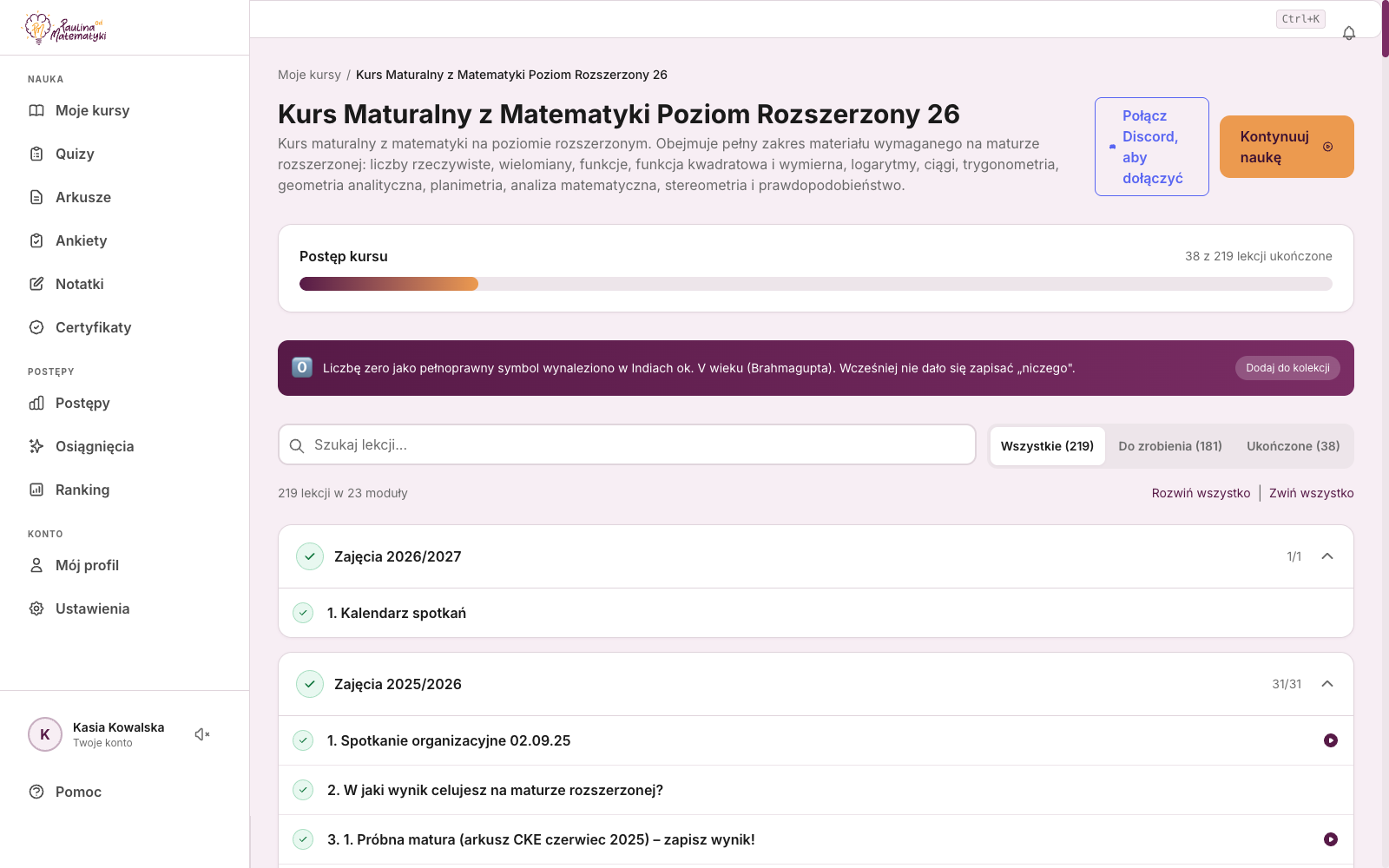Click the 38 z 219 lekcji ukończone text

1259,256
